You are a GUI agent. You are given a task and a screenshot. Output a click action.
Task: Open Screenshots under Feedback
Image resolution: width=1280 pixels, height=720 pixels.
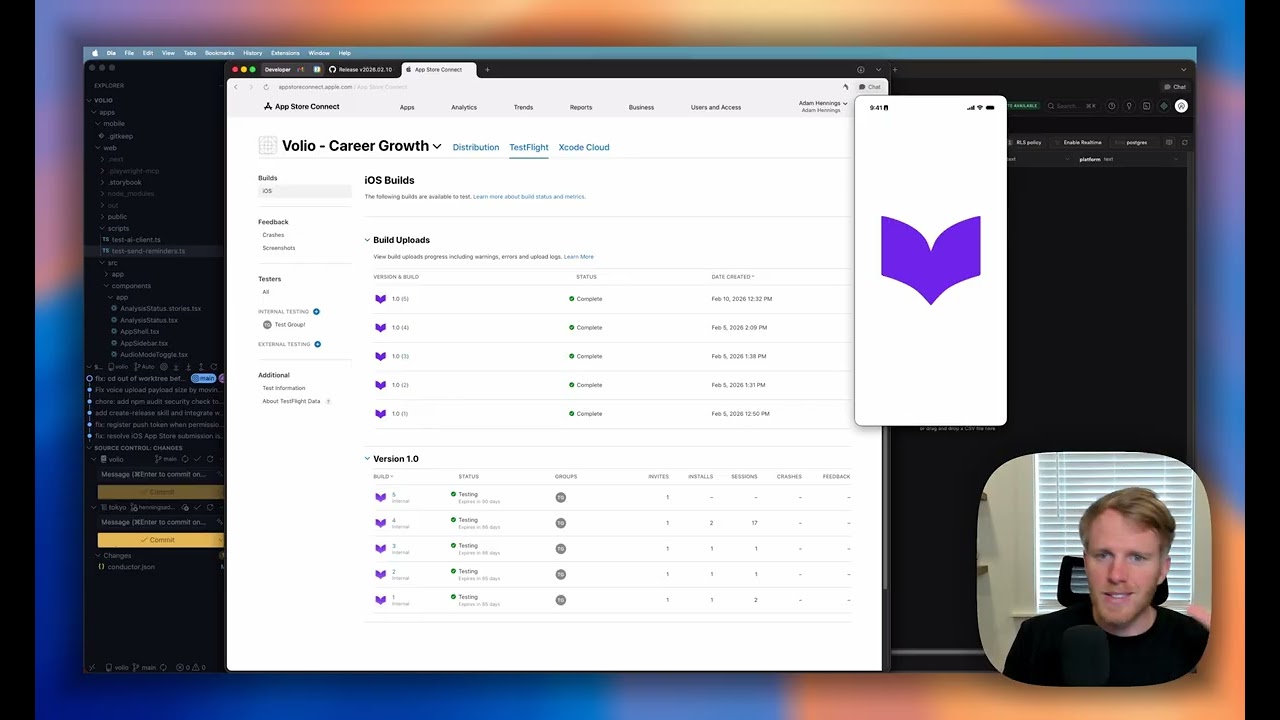coord(279,248)
